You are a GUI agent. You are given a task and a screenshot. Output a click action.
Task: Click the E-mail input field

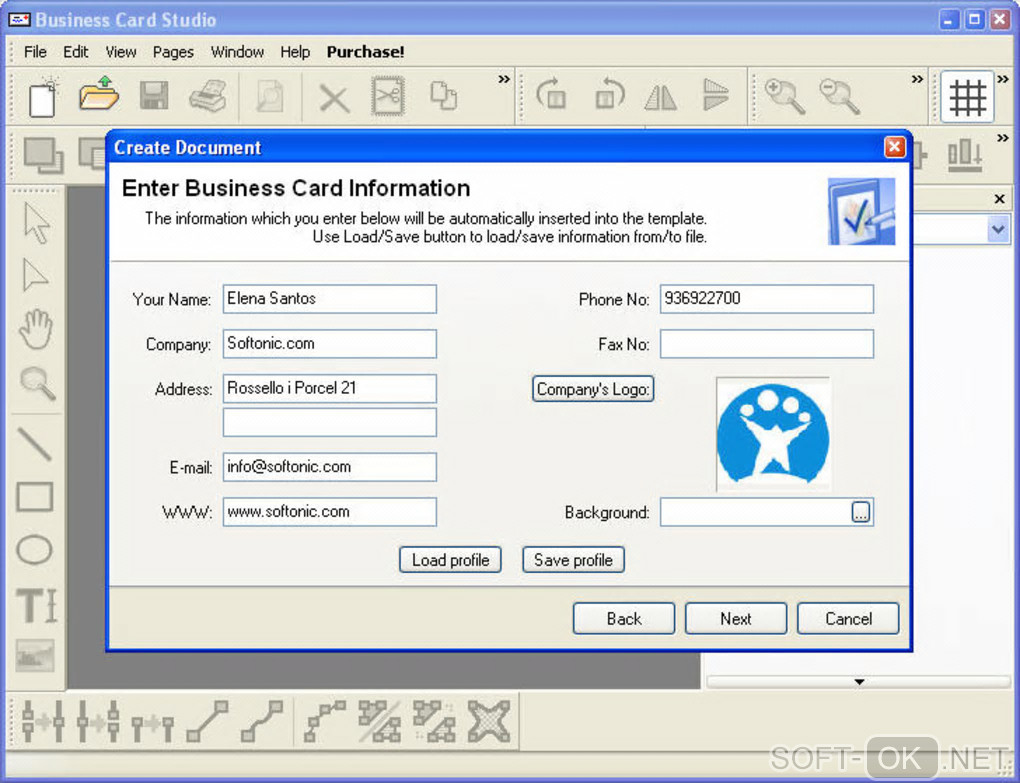[330, 467]
